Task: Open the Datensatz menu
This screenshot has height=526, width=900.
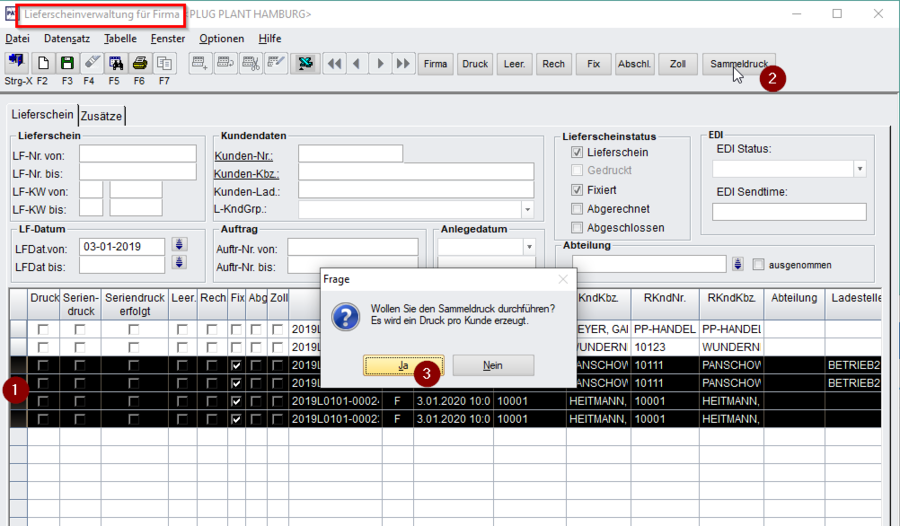Action: pyautogui.click(x=65, y=38)
